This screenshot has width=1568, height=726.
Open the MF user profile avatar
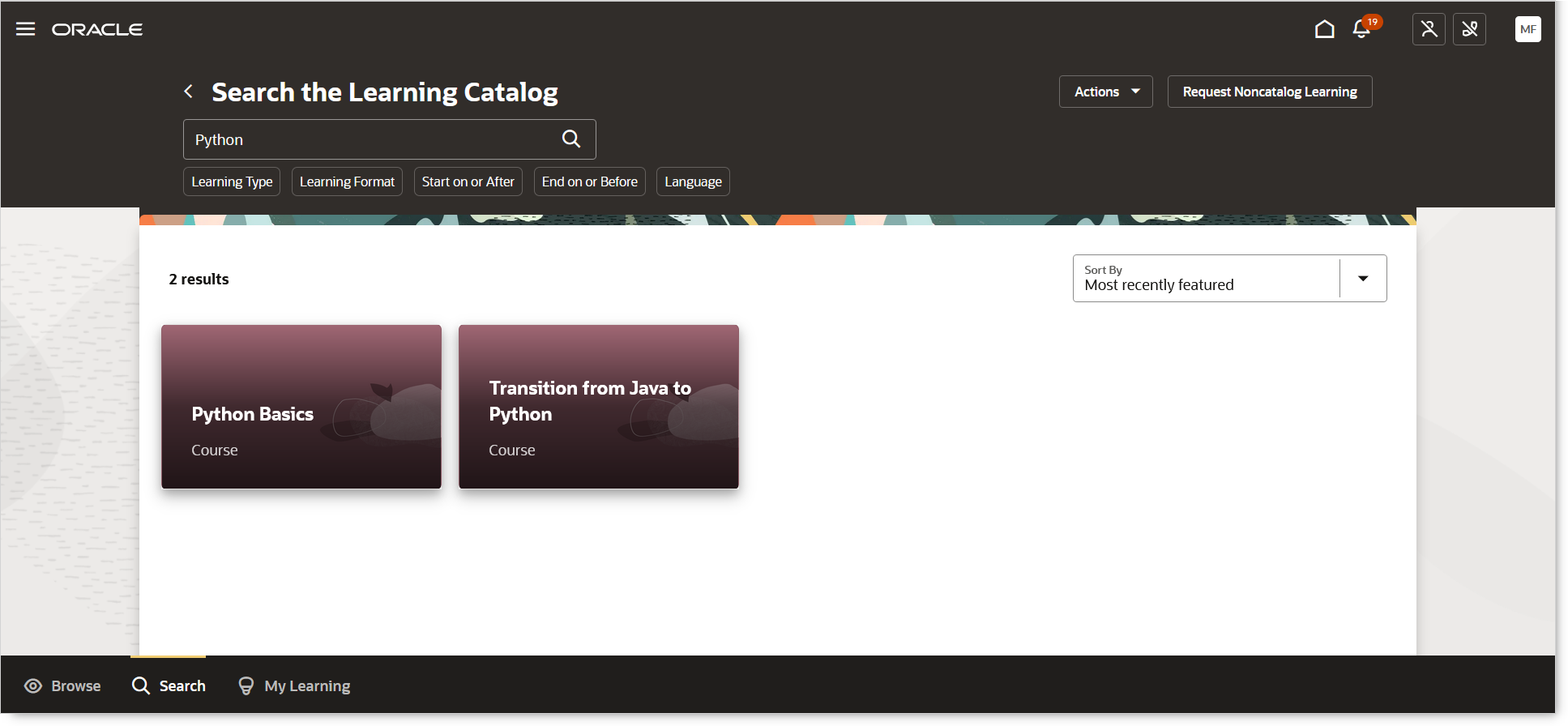tap(1527, 29)
